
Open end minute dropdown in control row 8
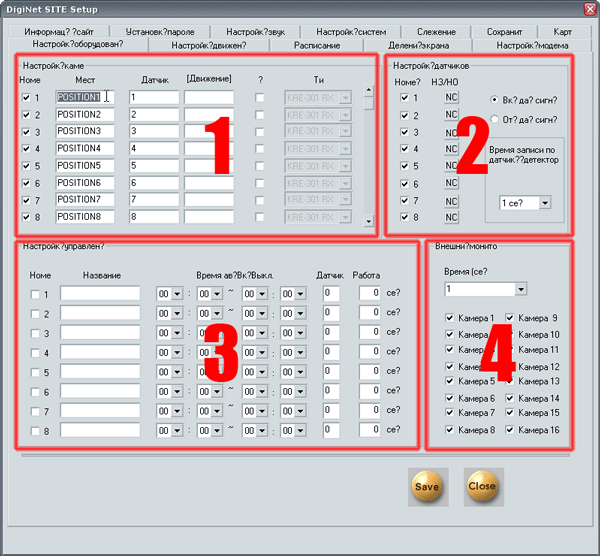[300, 431]
